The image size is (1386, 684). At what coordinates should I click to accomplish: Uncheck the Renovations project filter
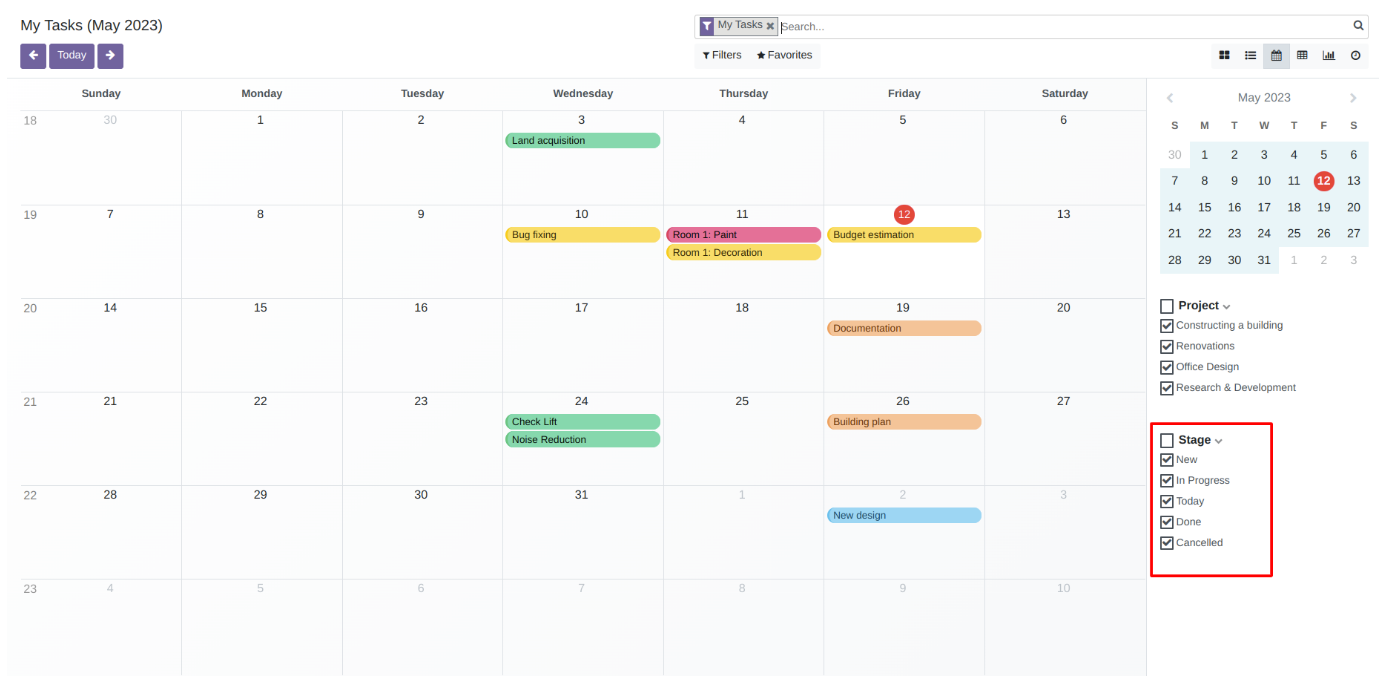[1167, 347]
